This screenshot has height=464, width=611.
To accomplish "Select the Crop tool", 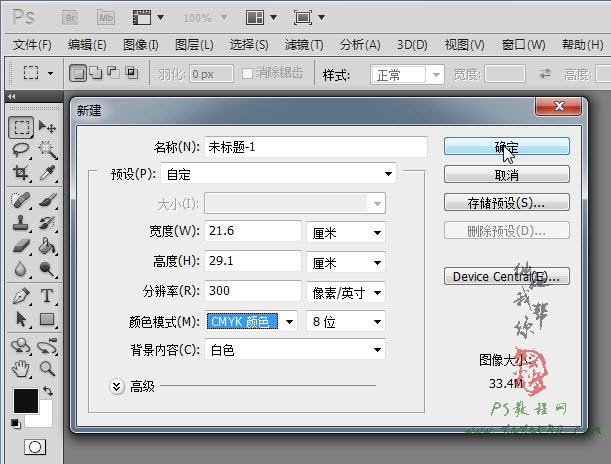I will click(21, 173).
